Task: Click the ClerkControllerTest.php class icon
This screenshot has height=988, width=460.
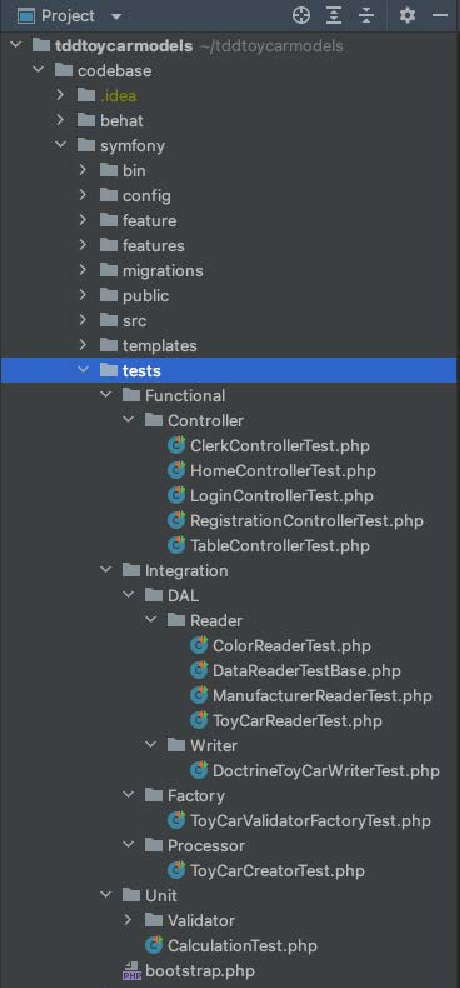Action: tap(176, 445)
